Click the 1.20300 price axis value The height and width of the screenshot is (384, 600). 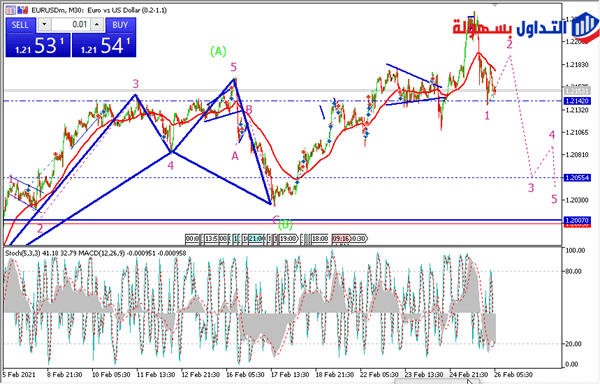pos(577,200)
